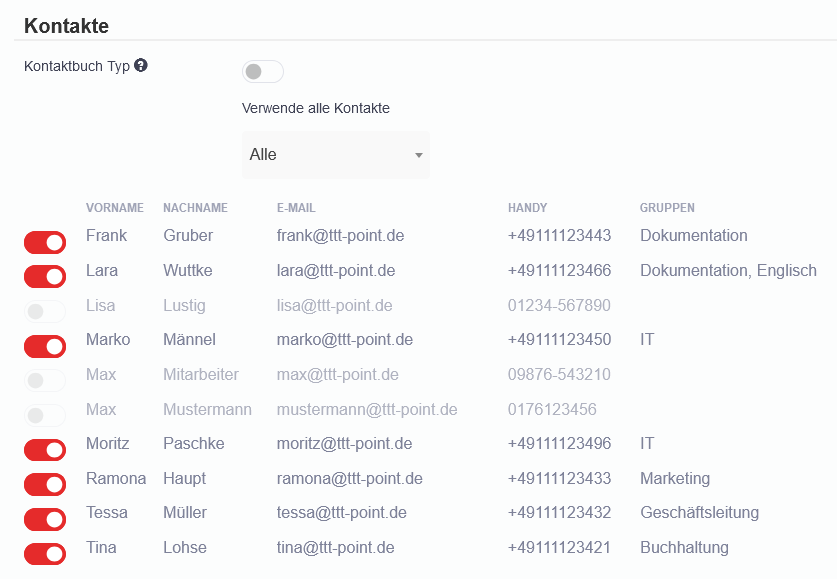This screenshot has height=579, width=837.
Task: Enable Max Mitarbeiter's toggle switch
Action: (x=45, y=381)
